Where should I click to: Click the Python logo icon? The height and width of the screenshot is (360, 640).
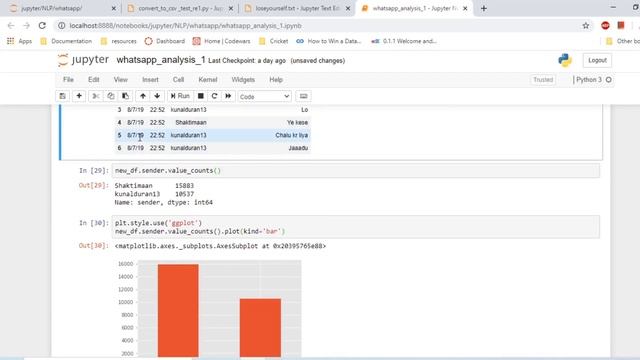pyautogui.click(x=565, y=60)
